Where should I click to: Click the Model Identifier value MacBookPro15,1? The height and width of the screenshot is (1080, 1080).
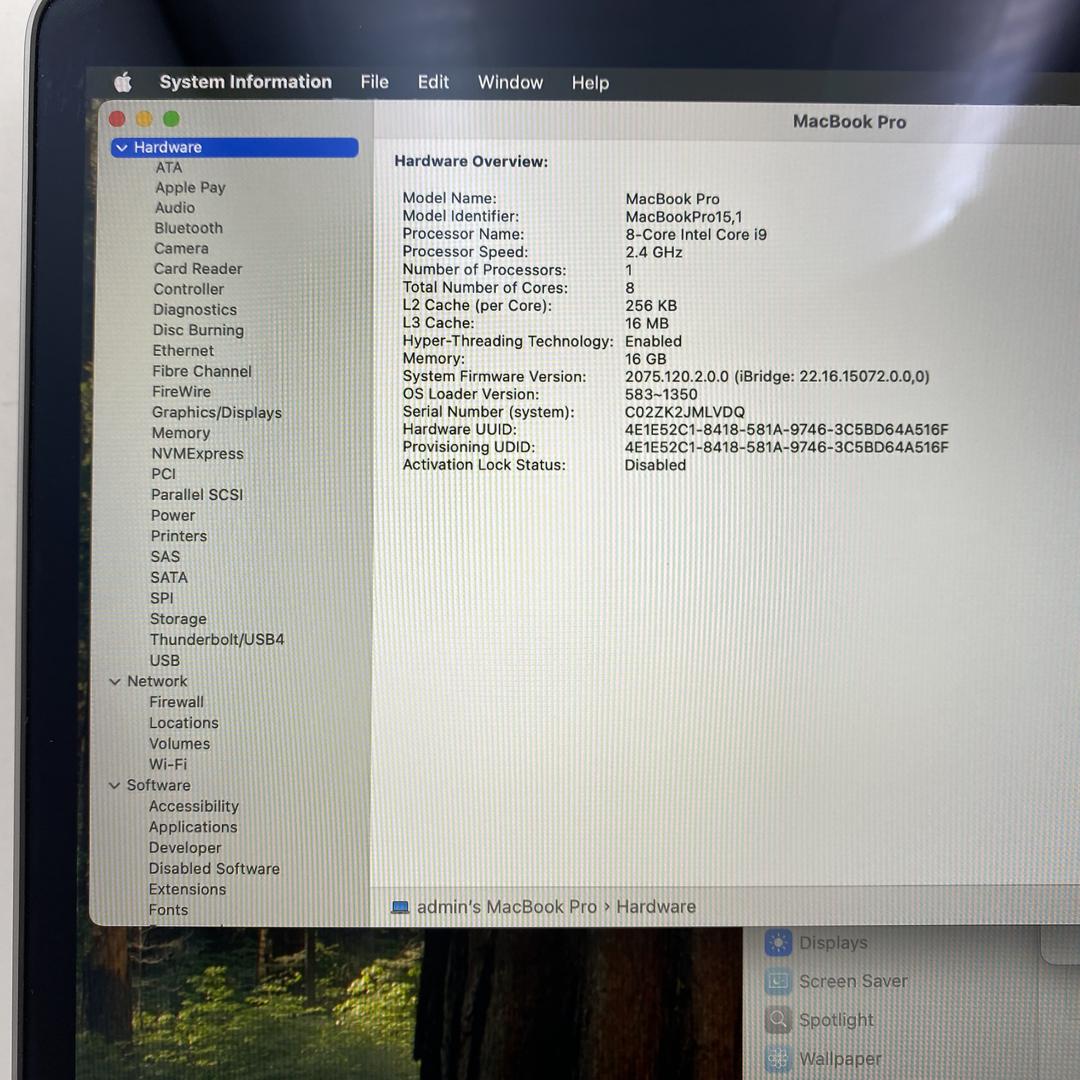tap(684, 217)
